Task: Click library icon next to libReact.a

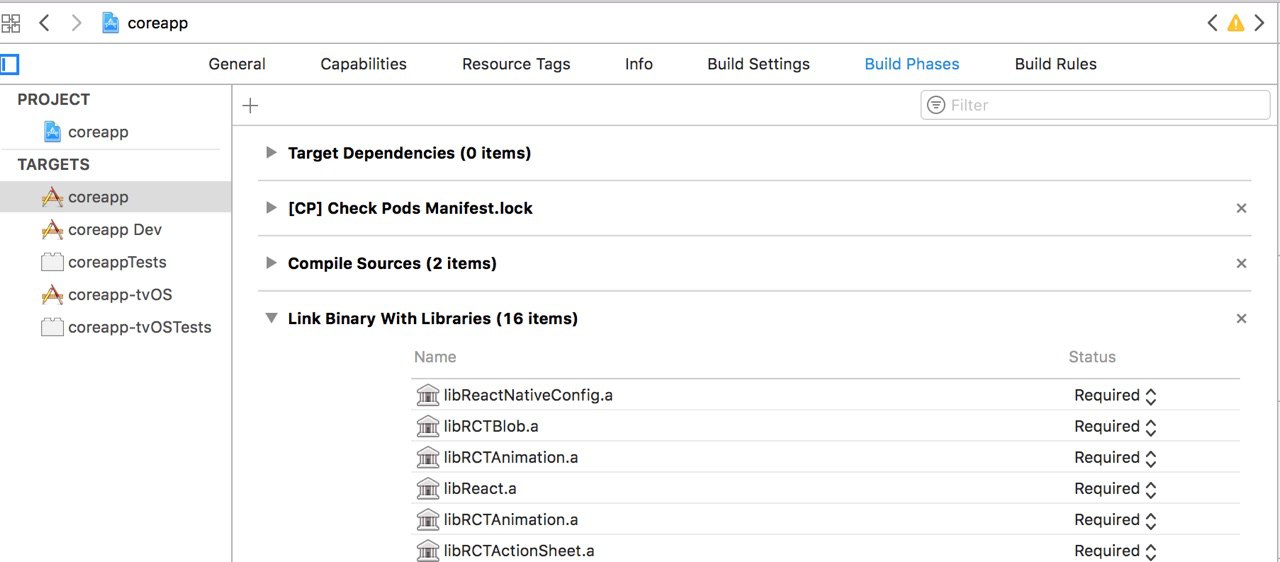Action: [428, 488]
